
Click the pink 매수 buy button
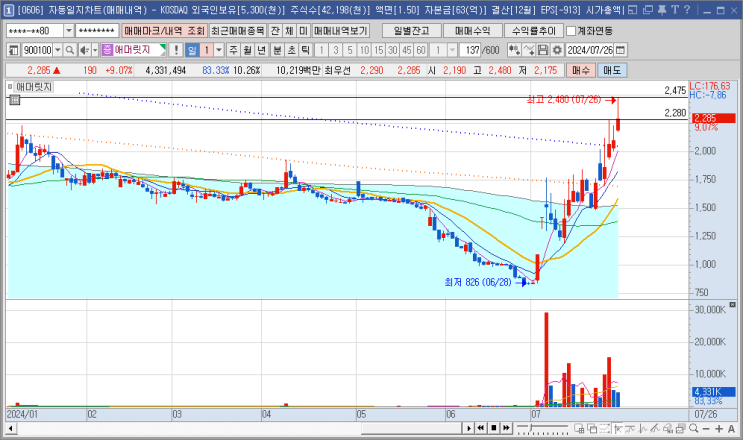pos(580,70)
